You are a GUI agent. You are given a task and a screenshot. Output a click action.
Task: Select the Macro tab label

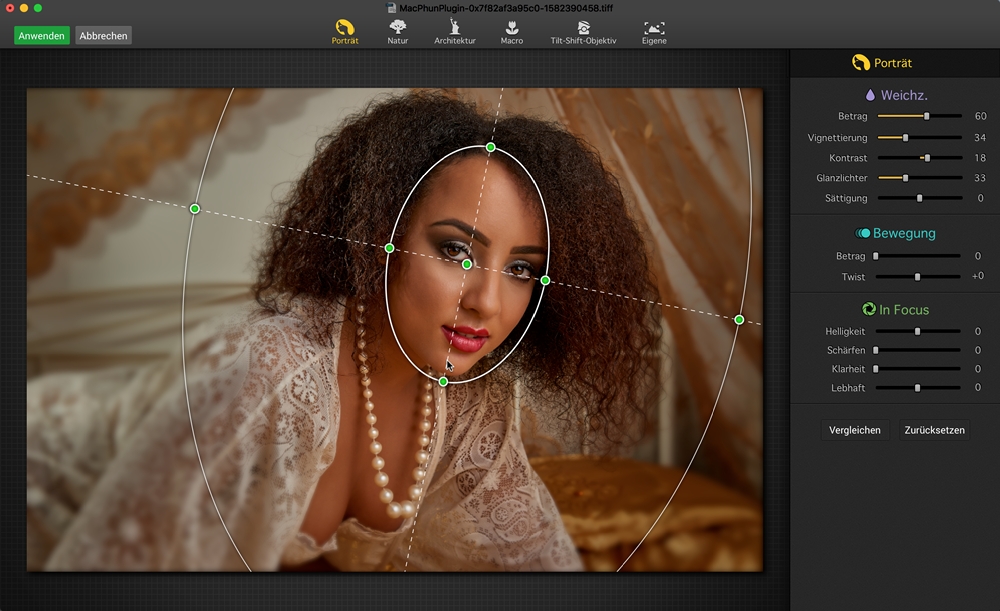click(511, 41)
